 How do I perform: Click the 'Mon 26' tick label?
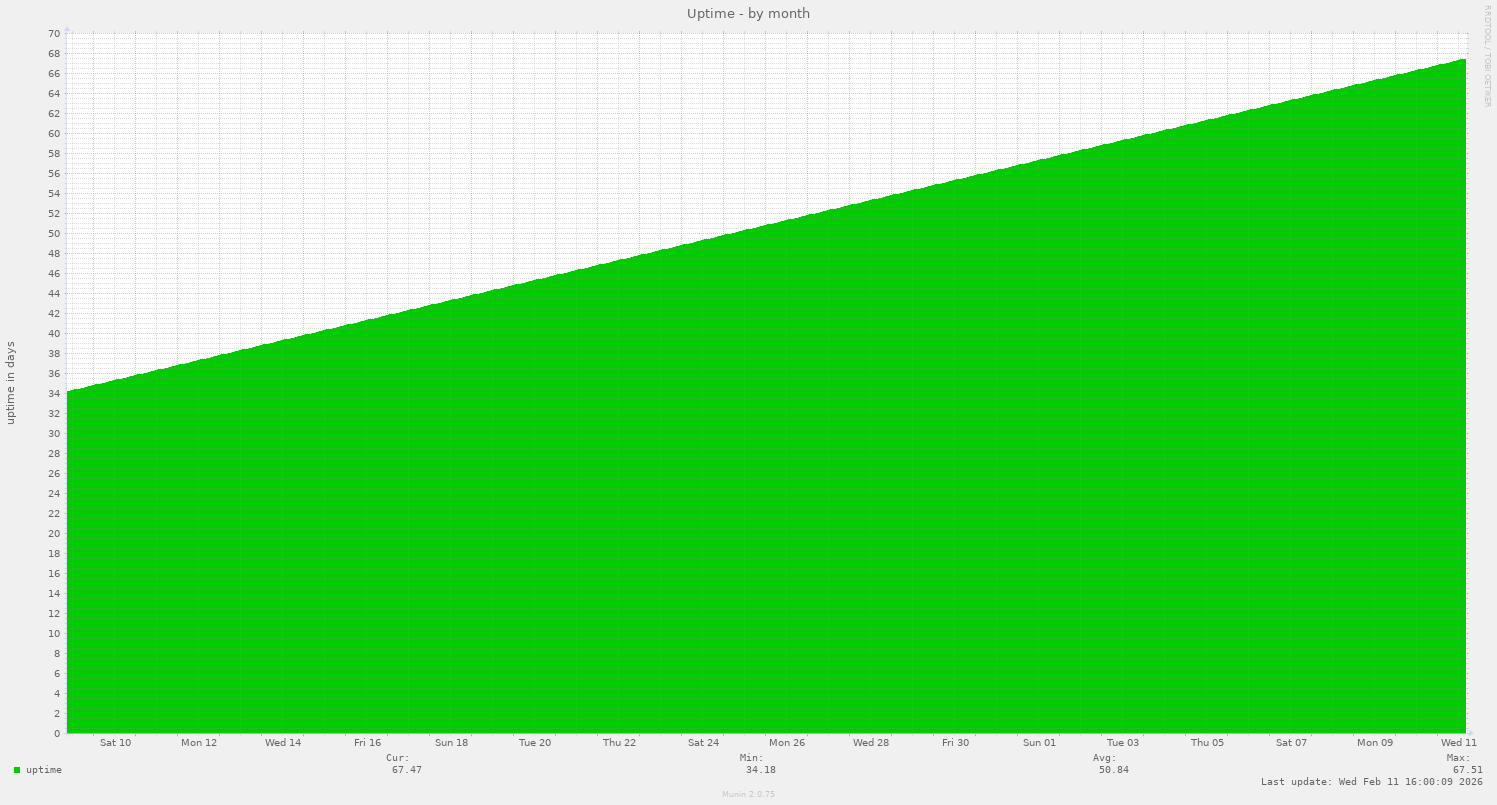[788, 742]
